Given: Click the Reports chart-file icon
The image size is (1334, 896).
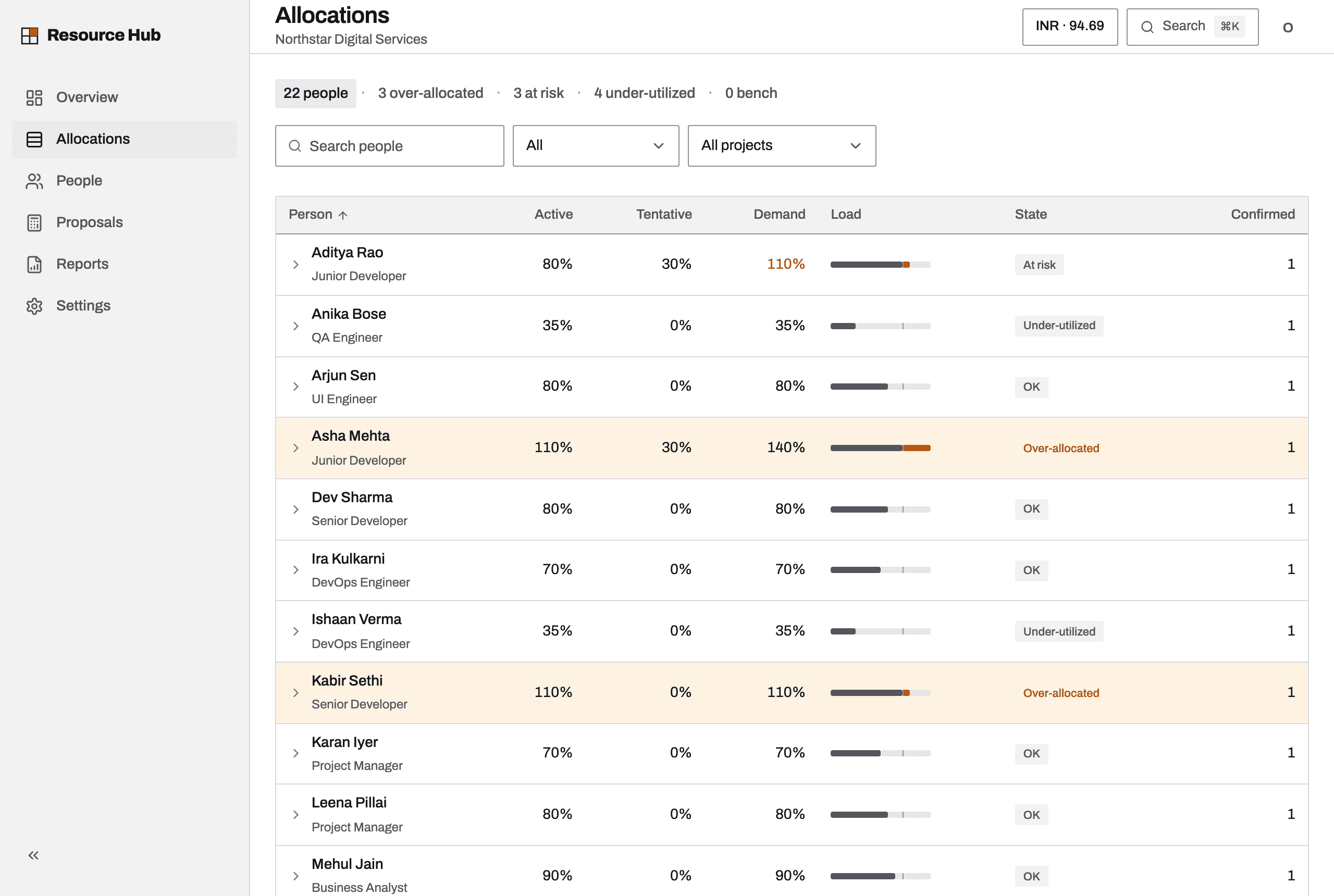Looking at the screenshot, I should point(34,265).
